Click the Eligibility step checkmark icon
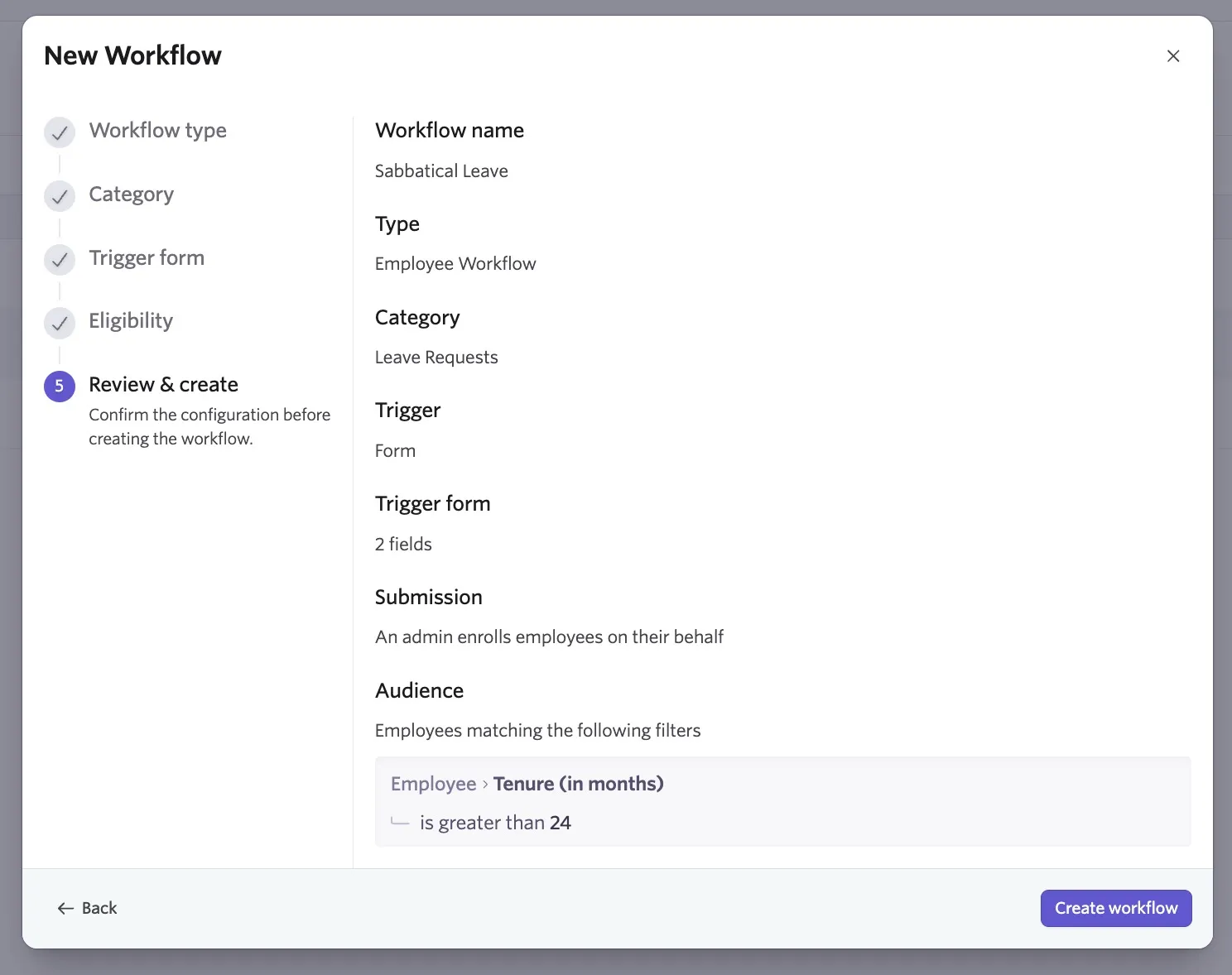 [60, 323]
